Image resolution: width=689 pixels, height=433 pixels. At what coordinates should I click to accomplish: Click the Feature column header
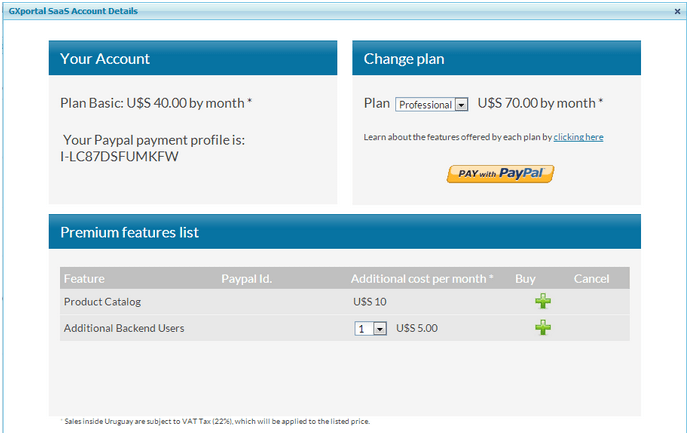[84, 279]
